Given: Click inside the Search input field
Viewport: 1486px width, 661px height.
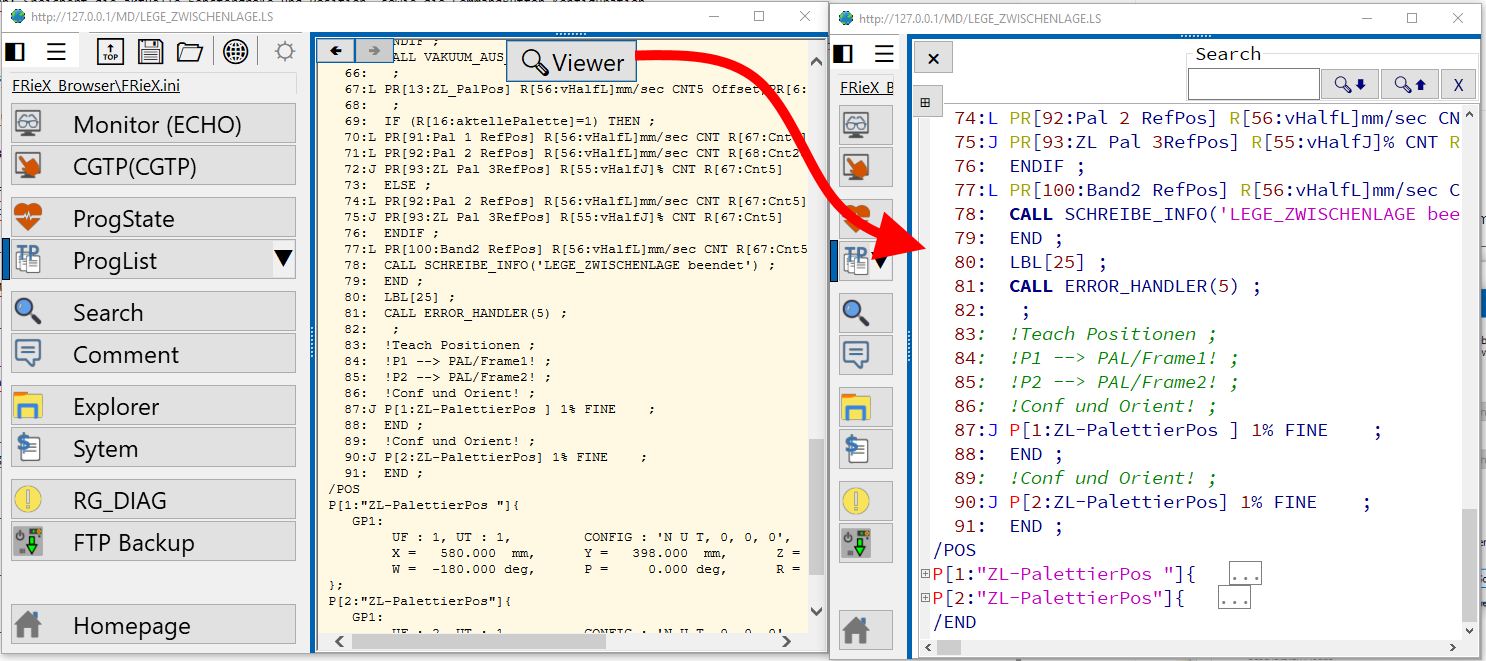Looking at the screenshot, I should coord(1253,84).
